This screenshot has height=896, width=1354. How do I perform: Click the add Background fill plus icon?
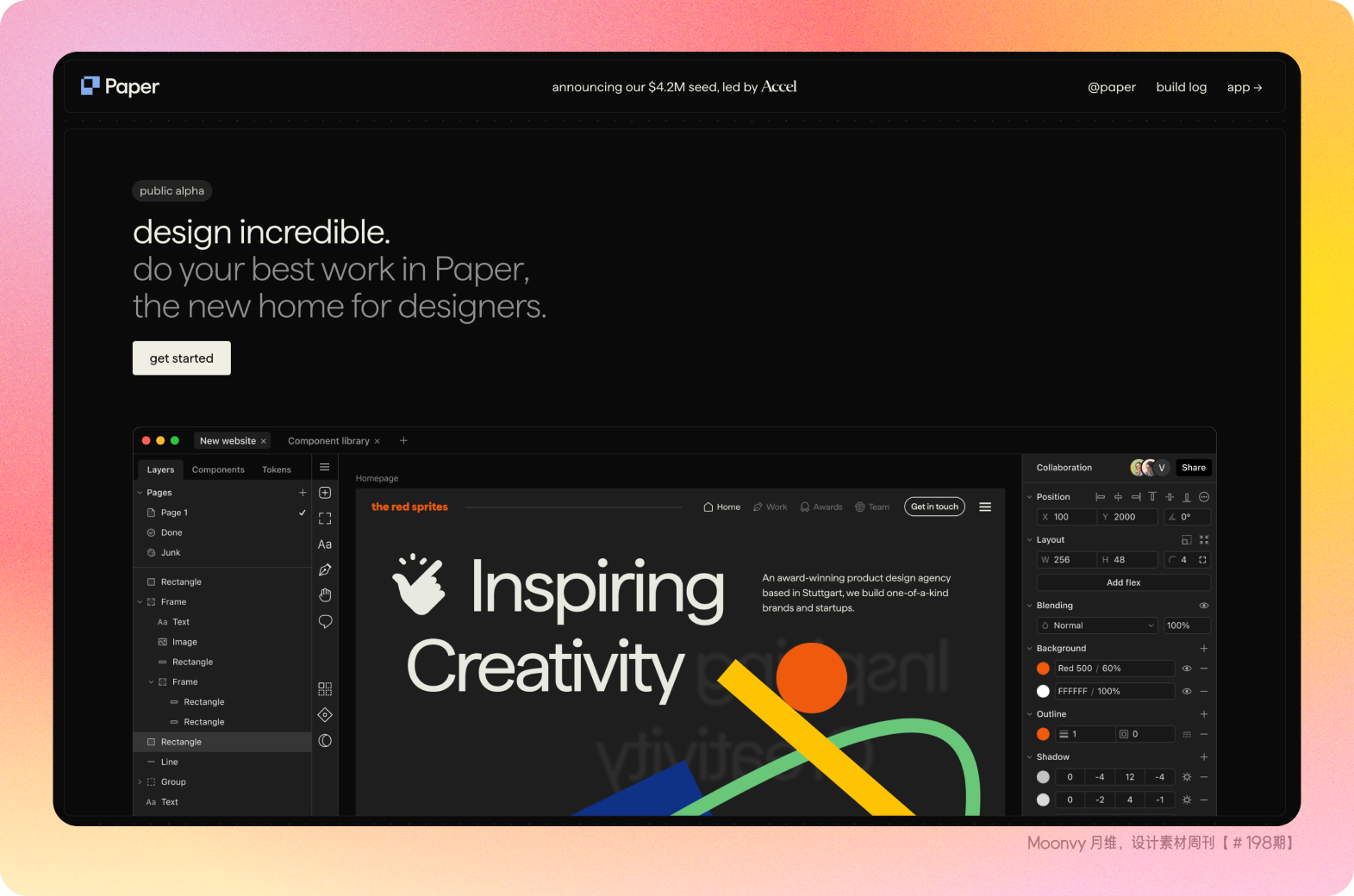pyautogui.click(x=1204, y=649)
